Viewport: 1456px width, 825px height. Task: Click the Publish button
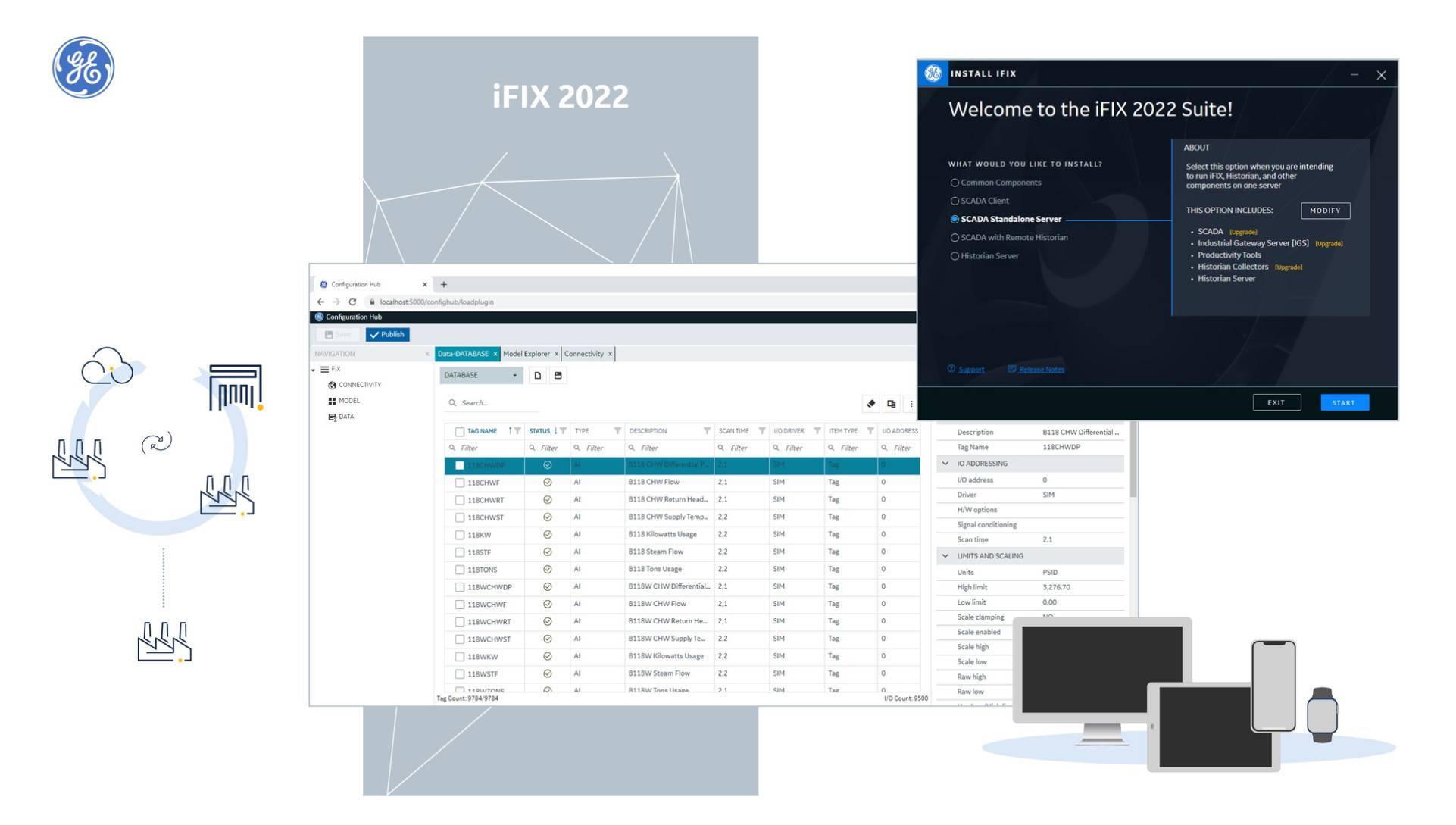pyautogui.click(x=388, y=335)
